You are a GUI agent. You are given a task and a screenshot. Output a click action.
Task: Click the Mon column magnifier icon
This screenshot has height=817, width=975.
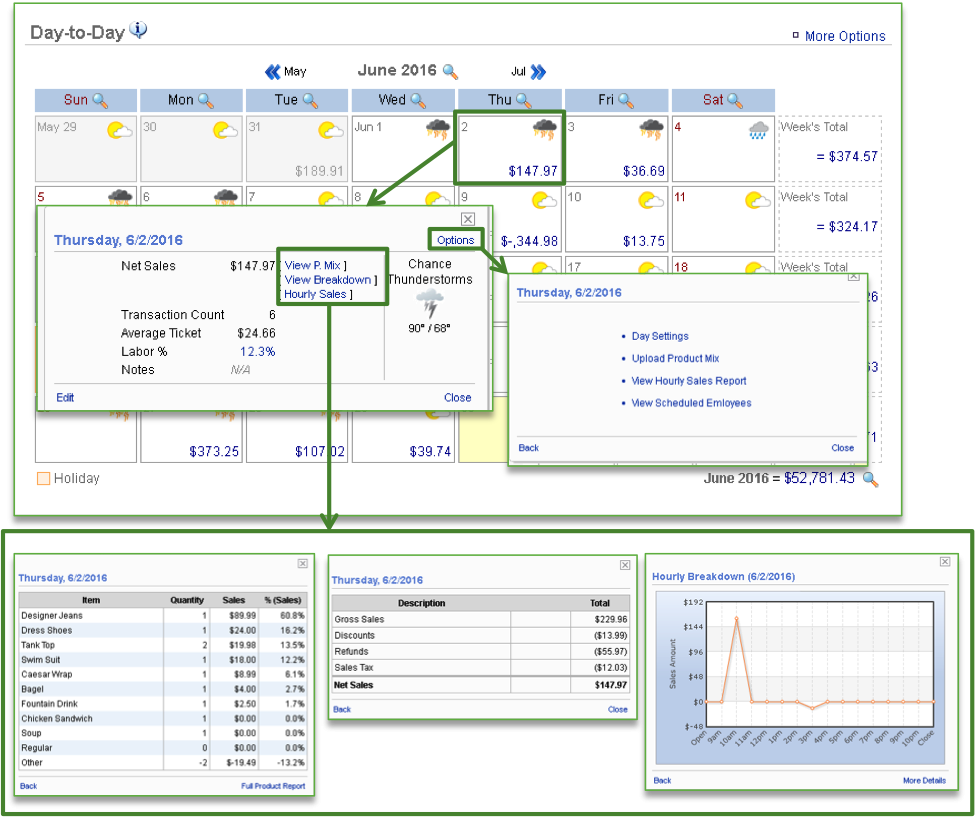(206, 100)
